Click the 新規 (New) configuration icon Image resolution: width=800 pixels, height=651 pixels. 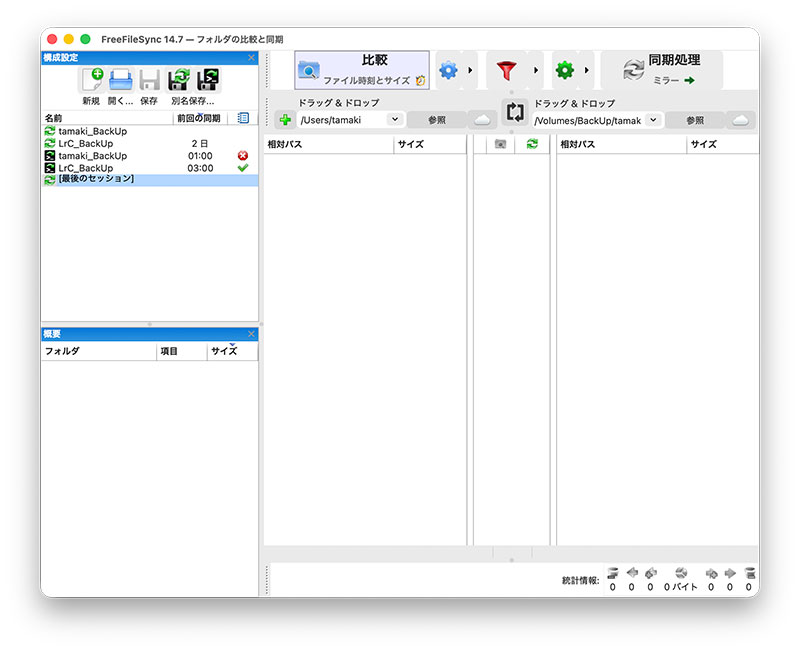tap(92, 81)
